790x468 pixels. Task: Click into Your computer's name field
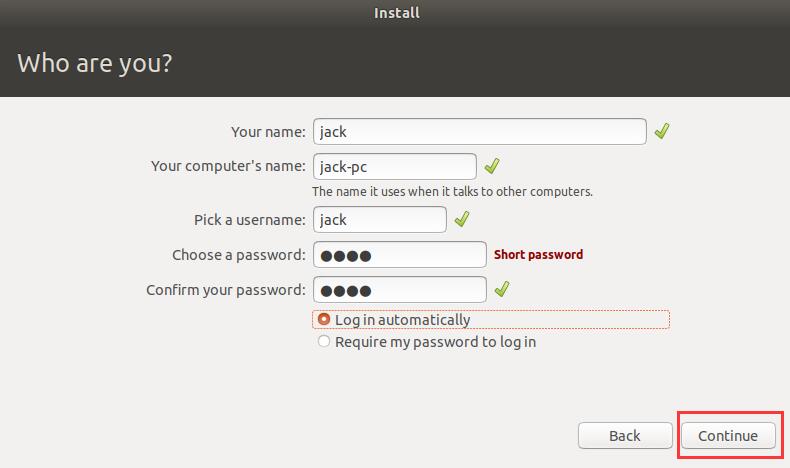[395, 166]
